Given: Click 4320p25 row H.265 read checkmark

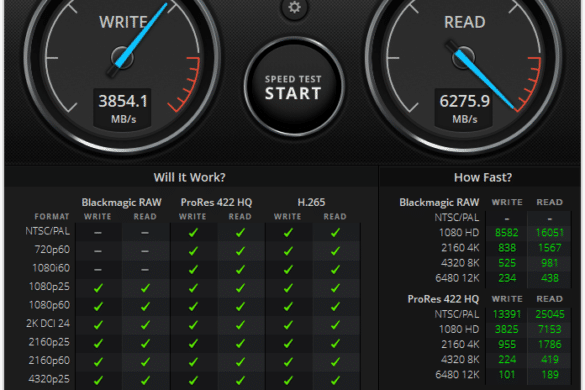Looking at the screenshot, I should [335, 380].
